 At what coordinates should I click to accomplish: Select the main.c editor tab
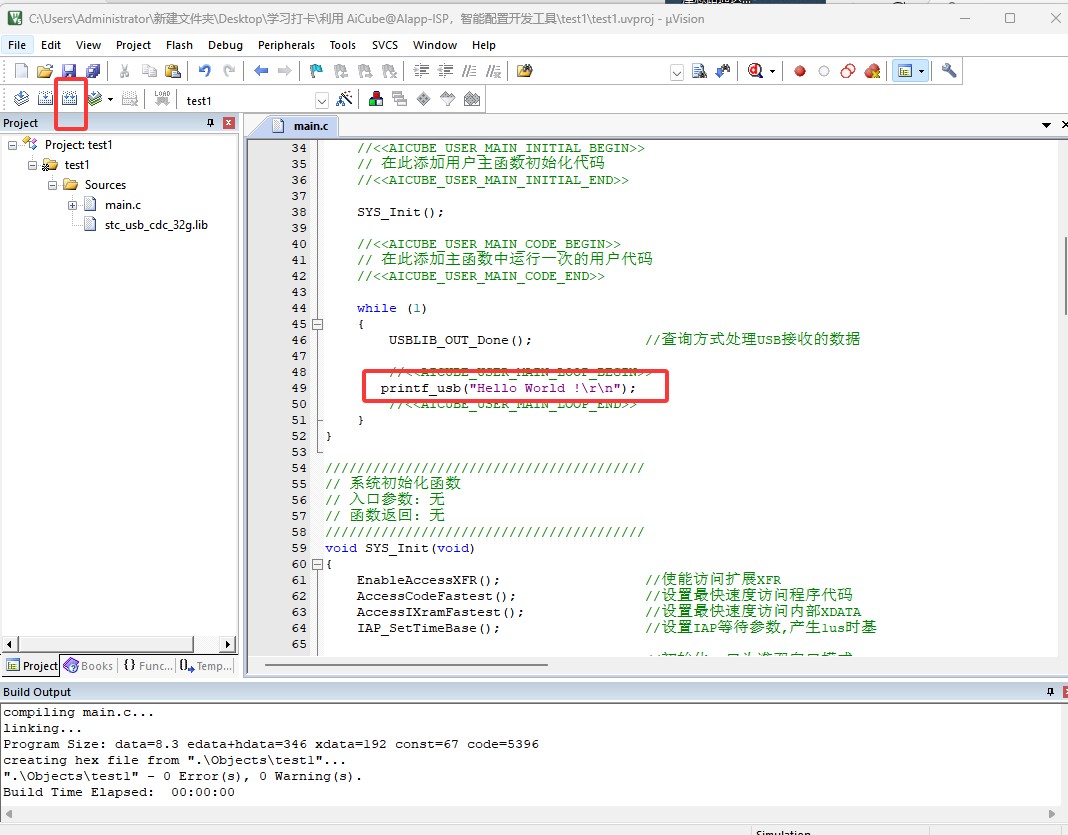300,125
